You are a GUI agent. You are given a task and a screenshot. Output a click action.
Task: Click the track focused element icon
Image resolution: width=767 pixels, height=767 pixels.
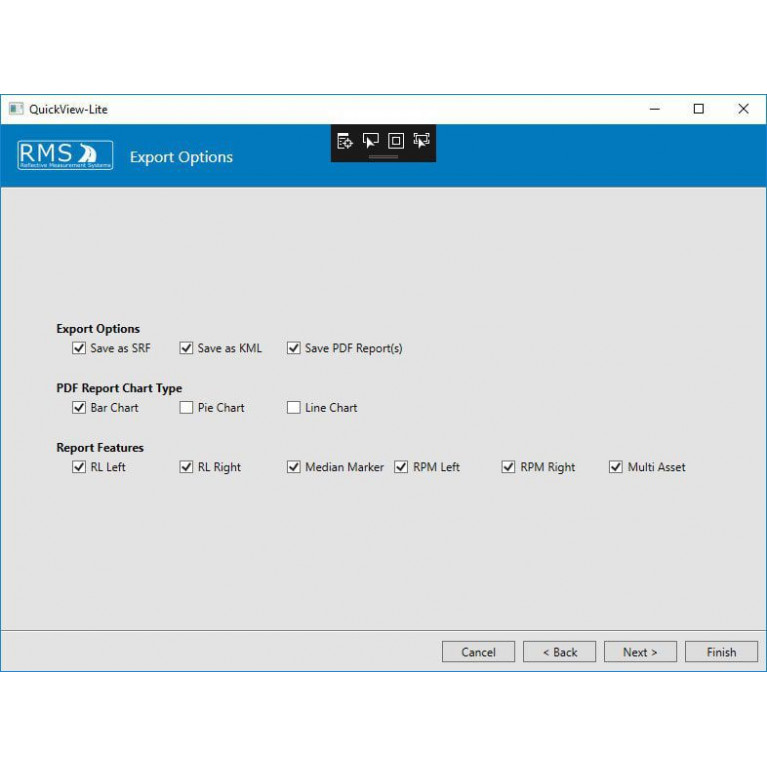pyautogui.click(x=421, y=141)
